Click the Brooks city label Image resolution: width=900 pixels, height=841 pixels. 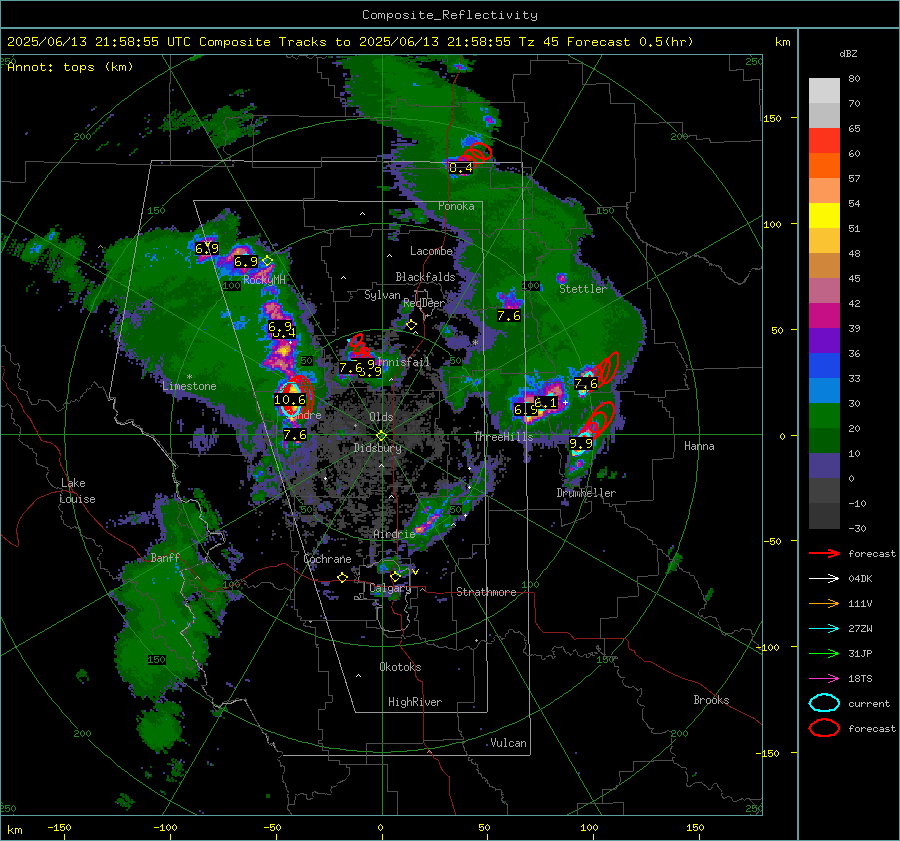pos(711,700)
